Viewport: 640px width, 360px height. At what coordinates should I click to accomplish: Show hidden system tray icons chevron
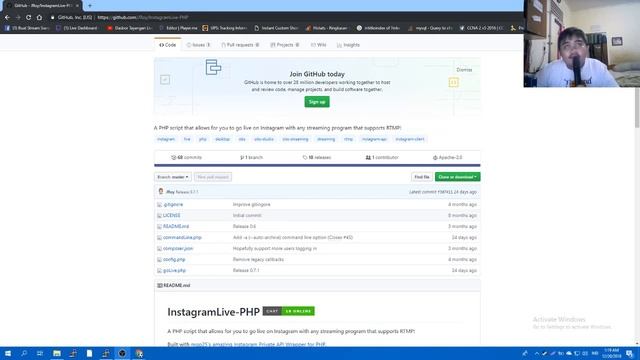pos(536,353)
